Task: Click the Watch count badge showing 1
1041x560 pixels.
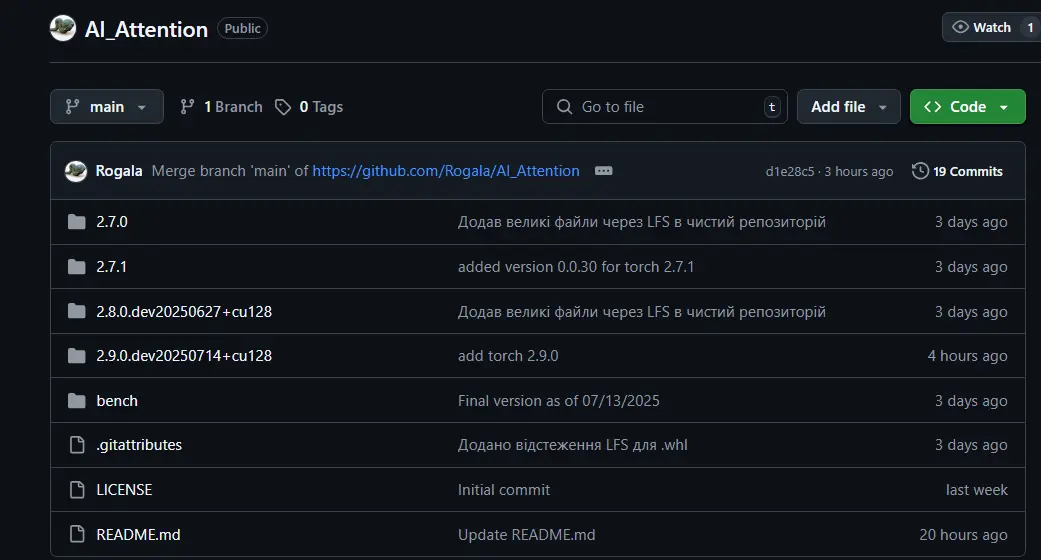Action: coord(1030,27)
